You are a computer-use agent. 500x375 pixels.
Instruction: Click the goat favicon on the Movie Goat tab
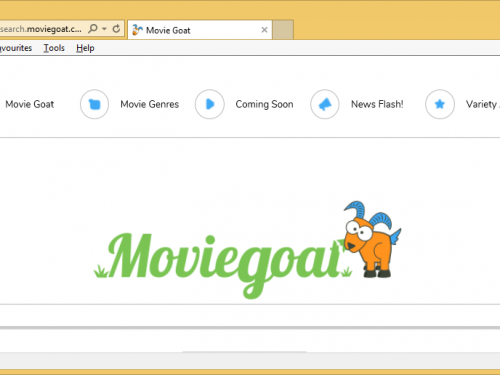click(137, 30)
